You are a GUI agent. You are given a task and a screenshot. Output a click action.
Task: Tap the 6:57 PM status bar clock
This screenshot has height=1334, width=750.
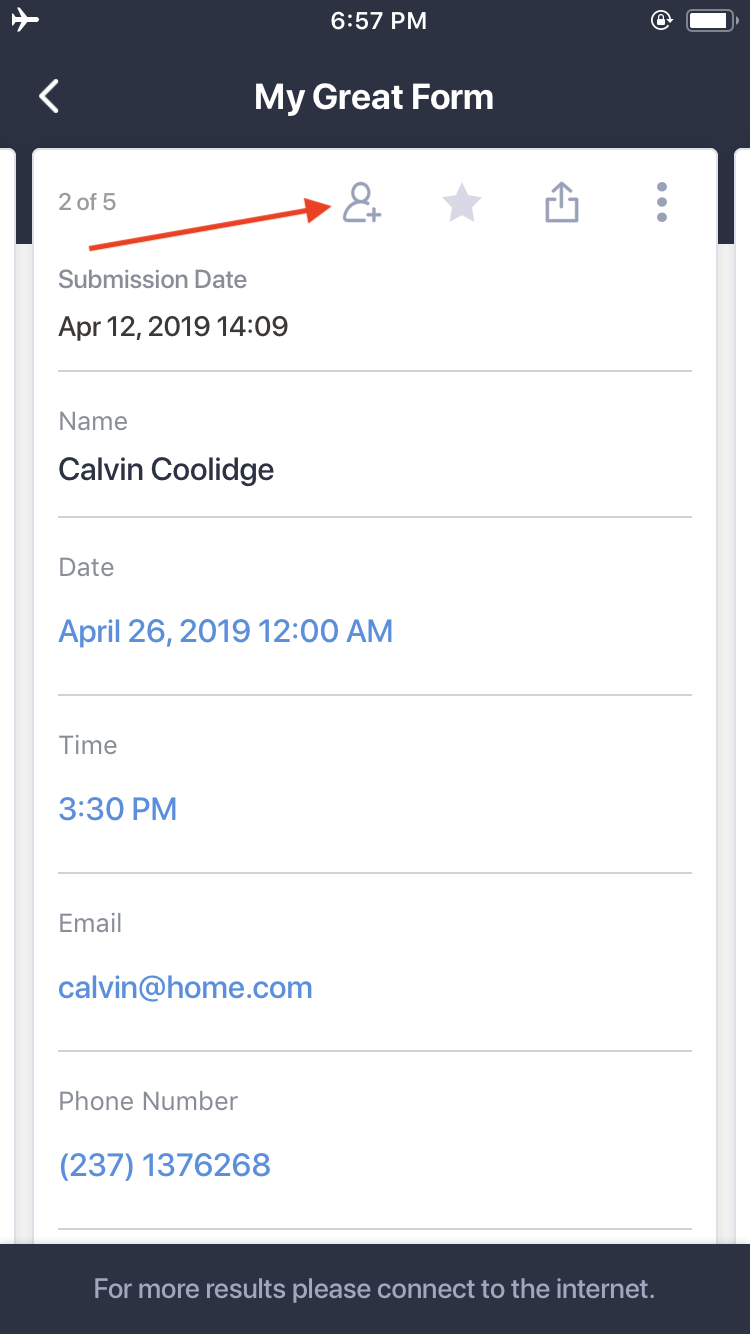[x=378, y=20]
